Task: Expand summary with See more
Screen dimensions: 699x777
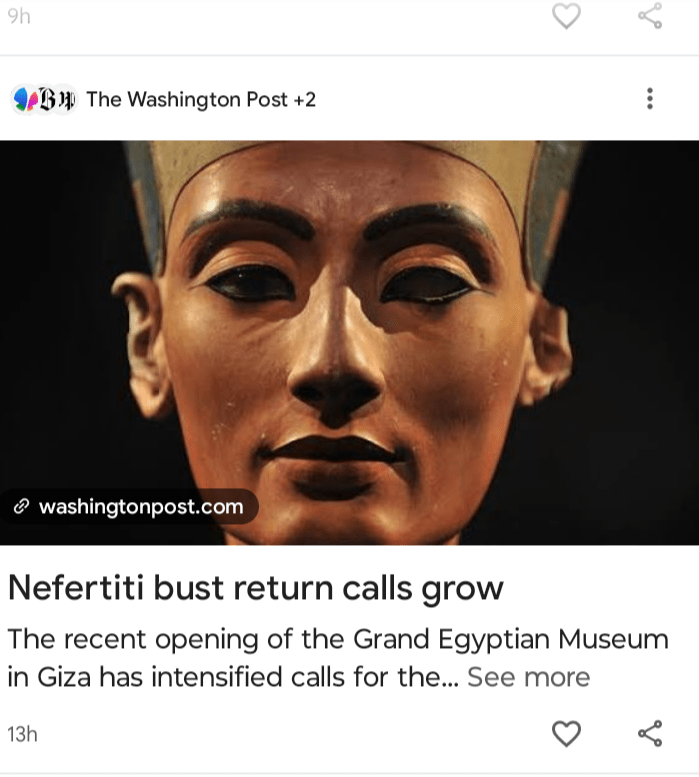Action: pyautogui.click(x=529, y=677)
